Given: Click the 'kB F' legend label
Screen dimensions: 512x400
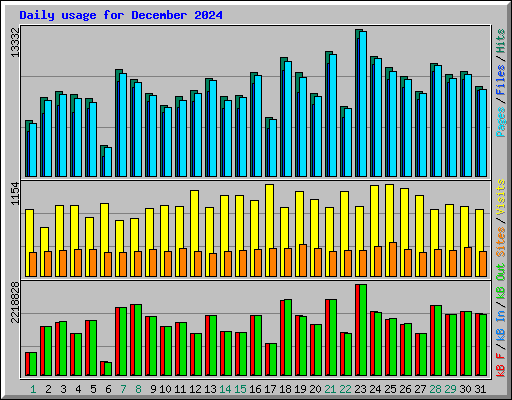Looking at the screenshot, I should pos(501,364).
